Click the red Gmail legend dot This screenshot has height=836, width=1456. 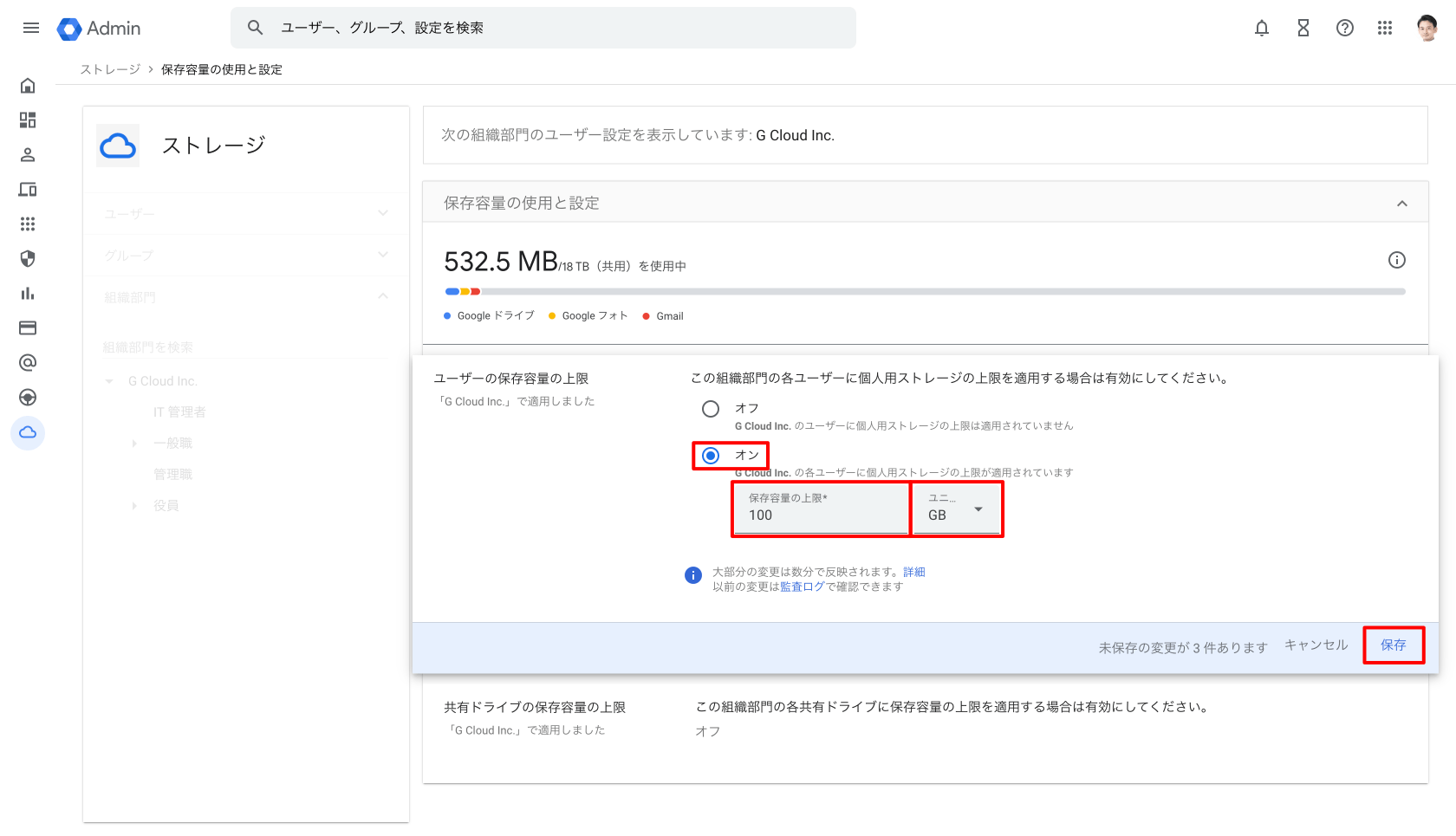[647, 316]
